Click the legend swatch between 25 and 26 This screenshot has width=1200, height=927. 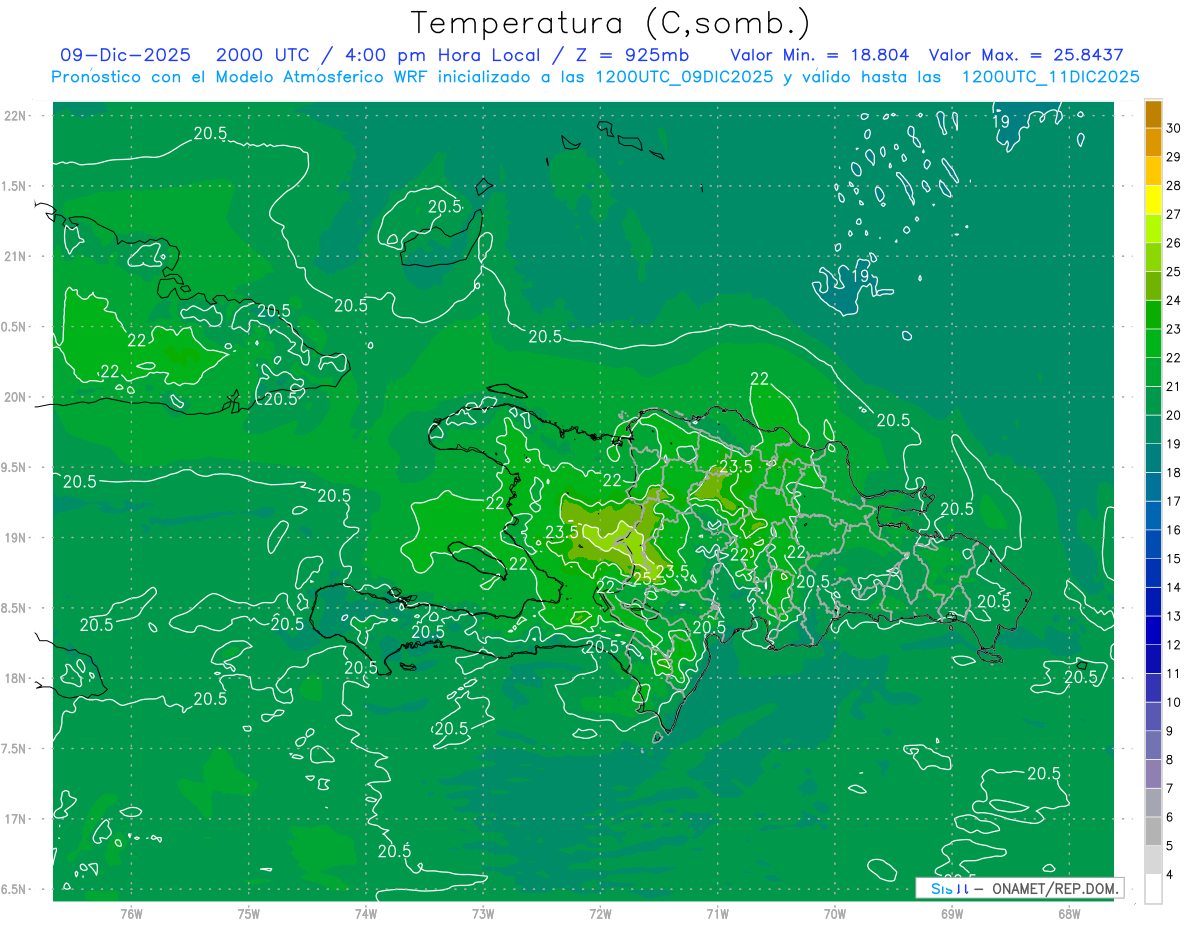(x=1153, y=258)
